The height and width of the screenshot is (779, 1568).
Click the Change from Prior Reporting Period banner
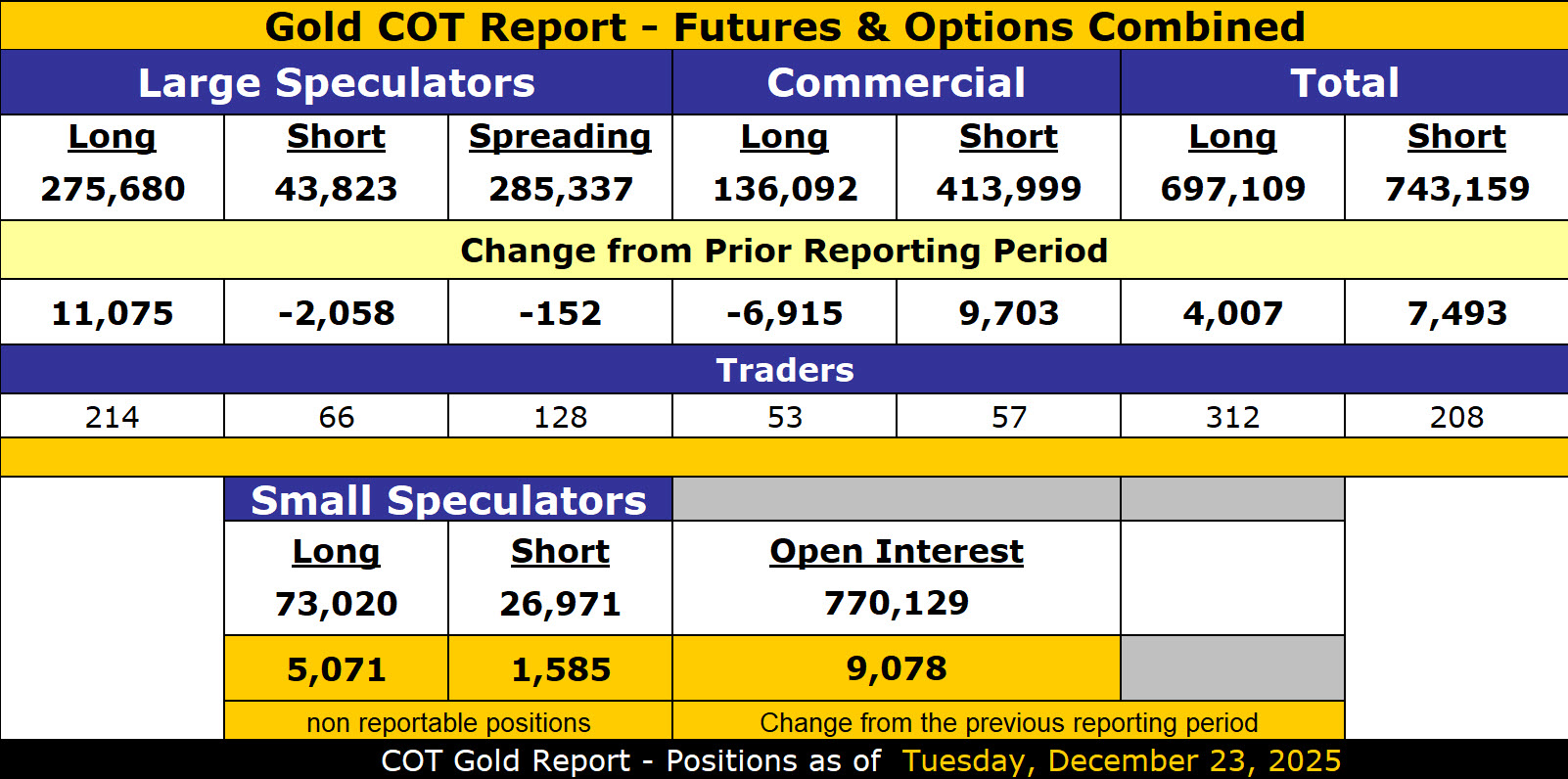[x=783, y=251]
